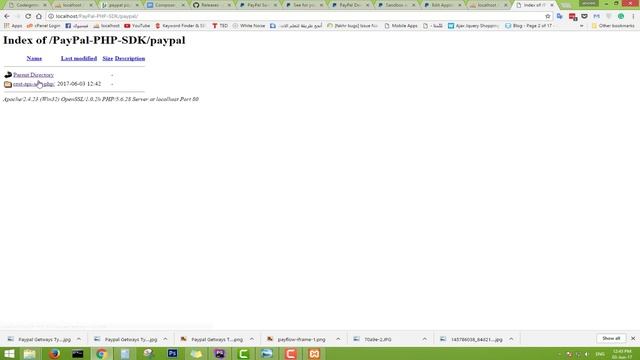Open the rest-api-sdk-php folder link
The width and height of the screenshot is (640, 360).
[x=33, y=84]
